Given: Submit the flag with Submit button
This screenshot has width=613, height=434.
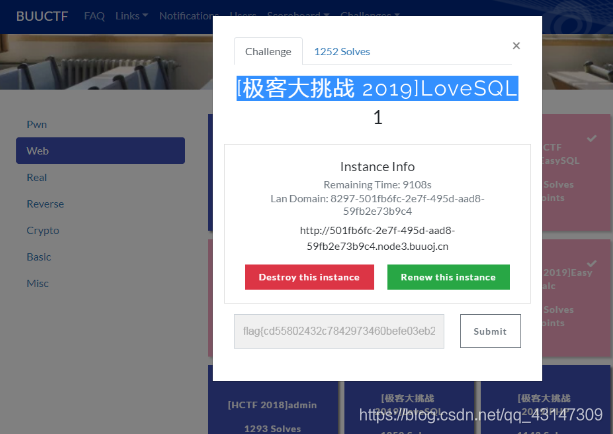Looking at the screenshot, I should point(490,331).
